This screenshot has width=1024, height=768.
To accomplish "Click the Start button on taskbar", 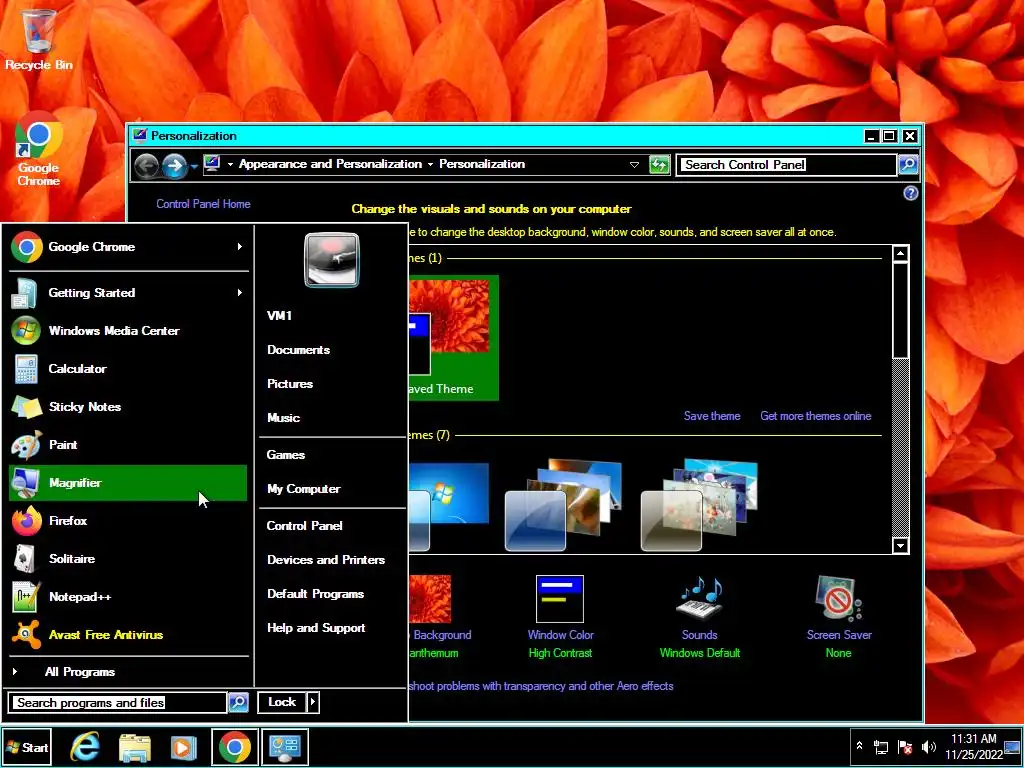I will [x=27, y=748].
